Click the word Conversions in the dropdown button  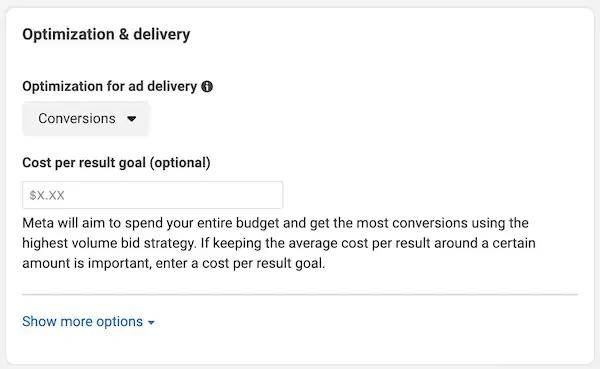(x=77, y=119)
